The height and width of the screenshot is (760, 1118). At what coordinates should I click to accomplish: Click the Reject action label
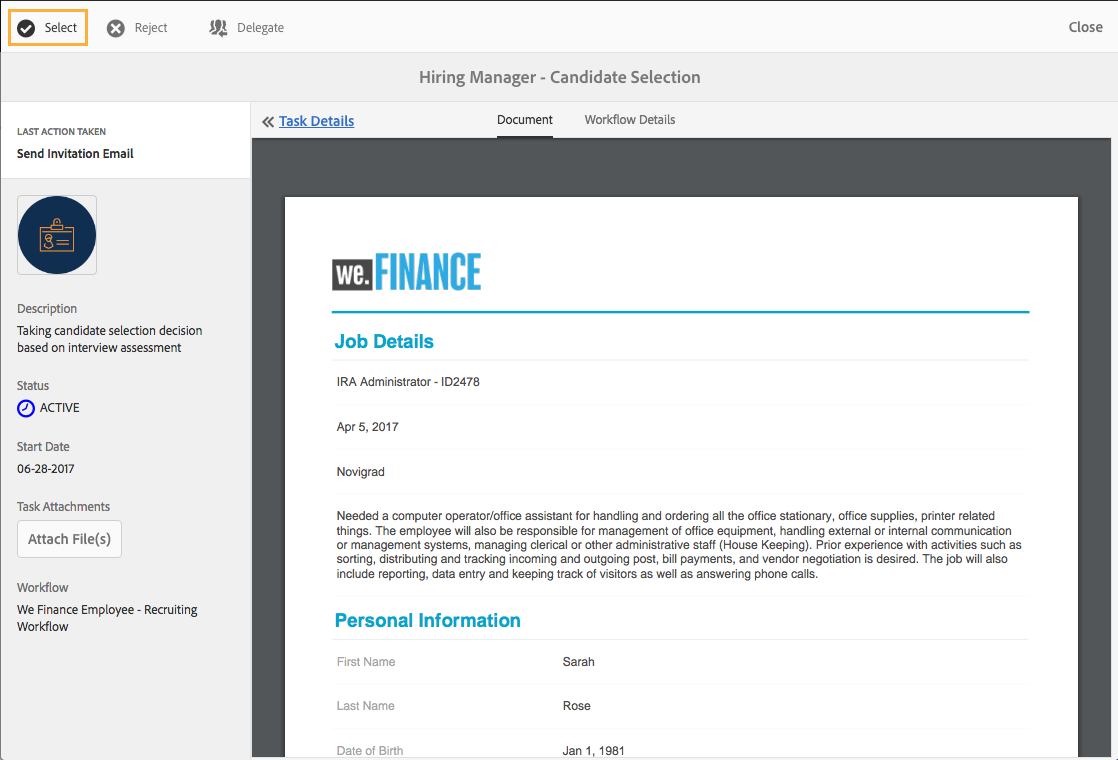151,28
